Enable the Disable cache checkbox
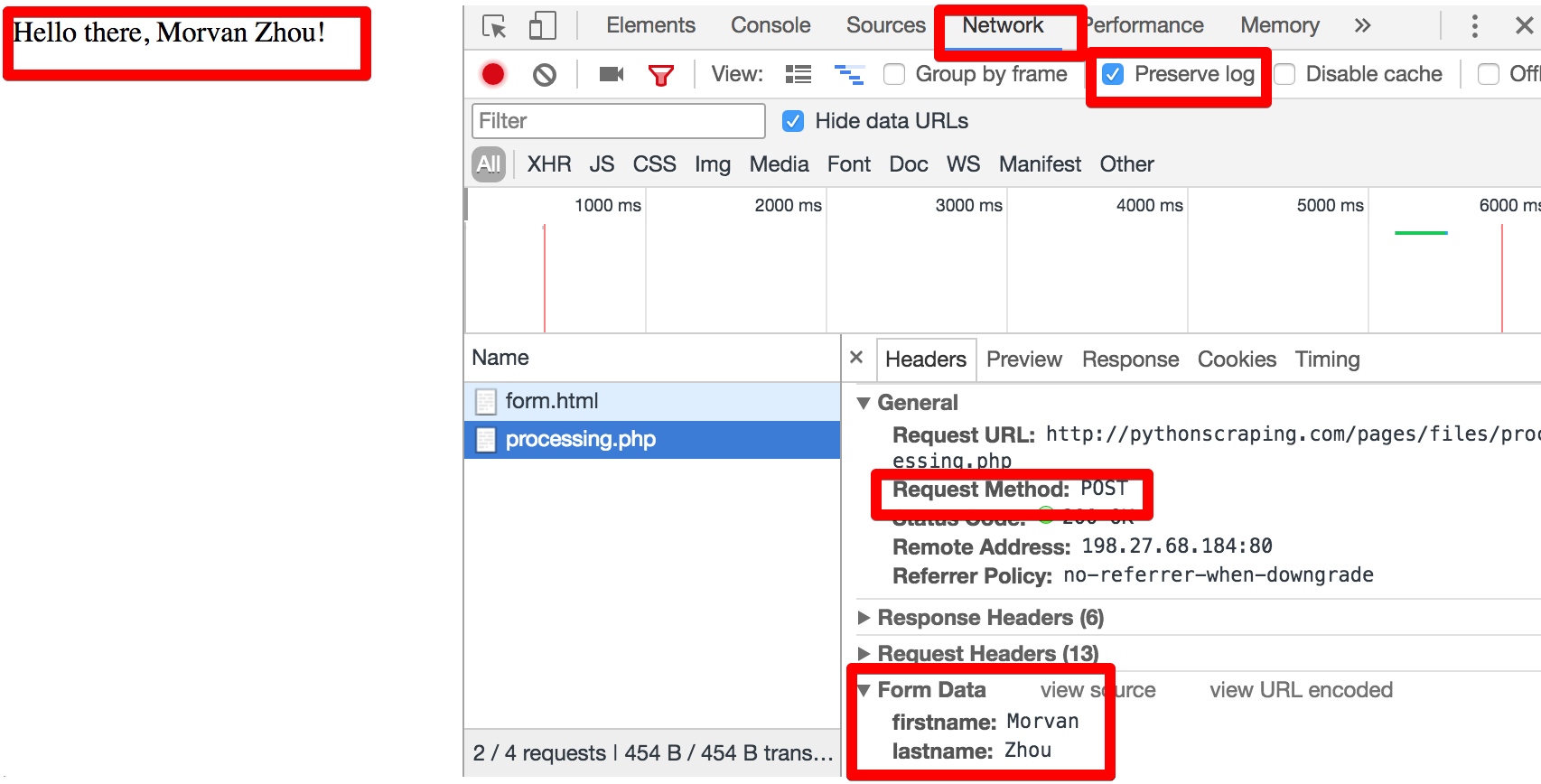Viewport: 1541px width, 784px height. [1284, 74]
